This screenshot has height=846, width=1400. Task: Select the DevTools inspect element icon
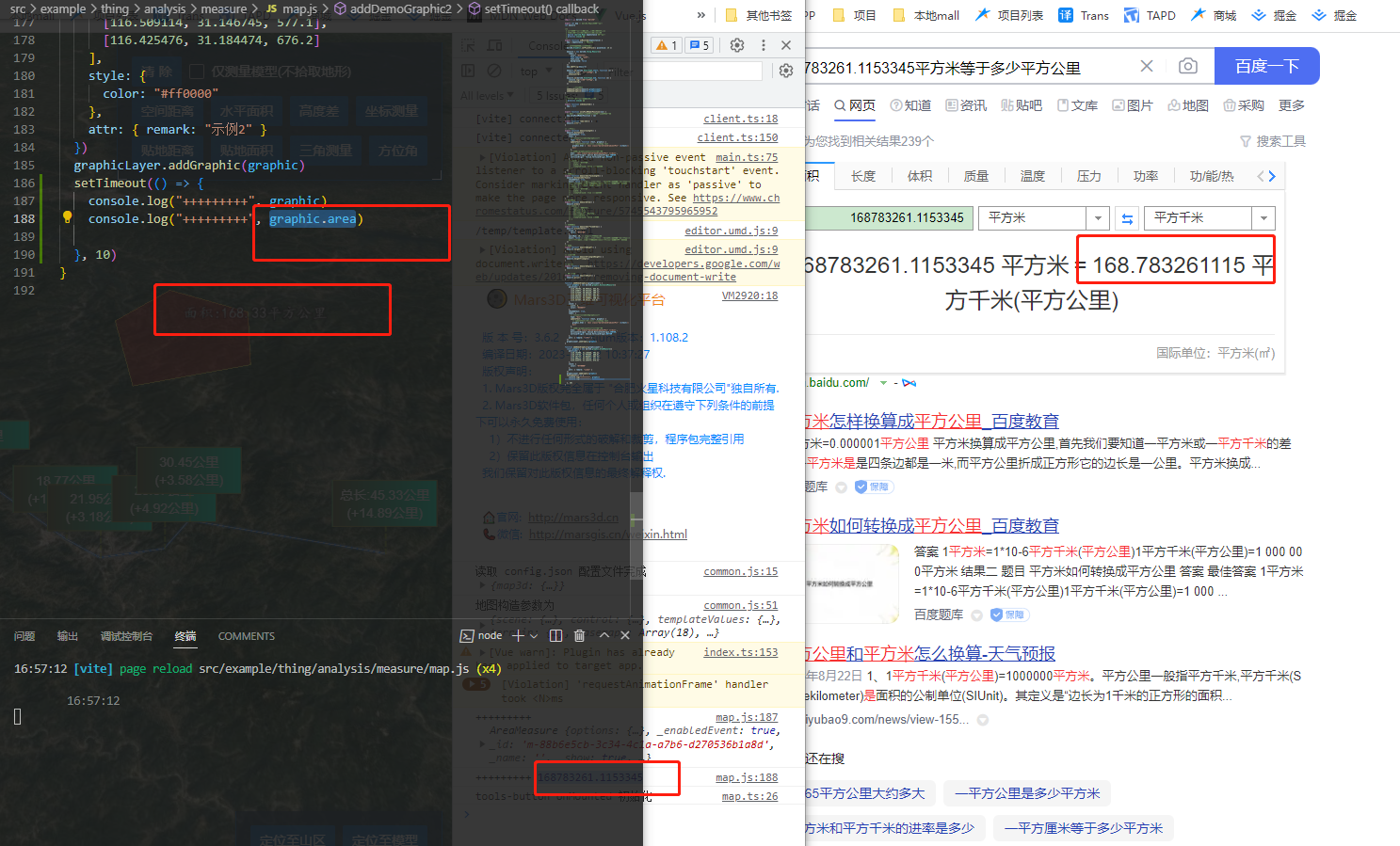[x=468, y=45]
